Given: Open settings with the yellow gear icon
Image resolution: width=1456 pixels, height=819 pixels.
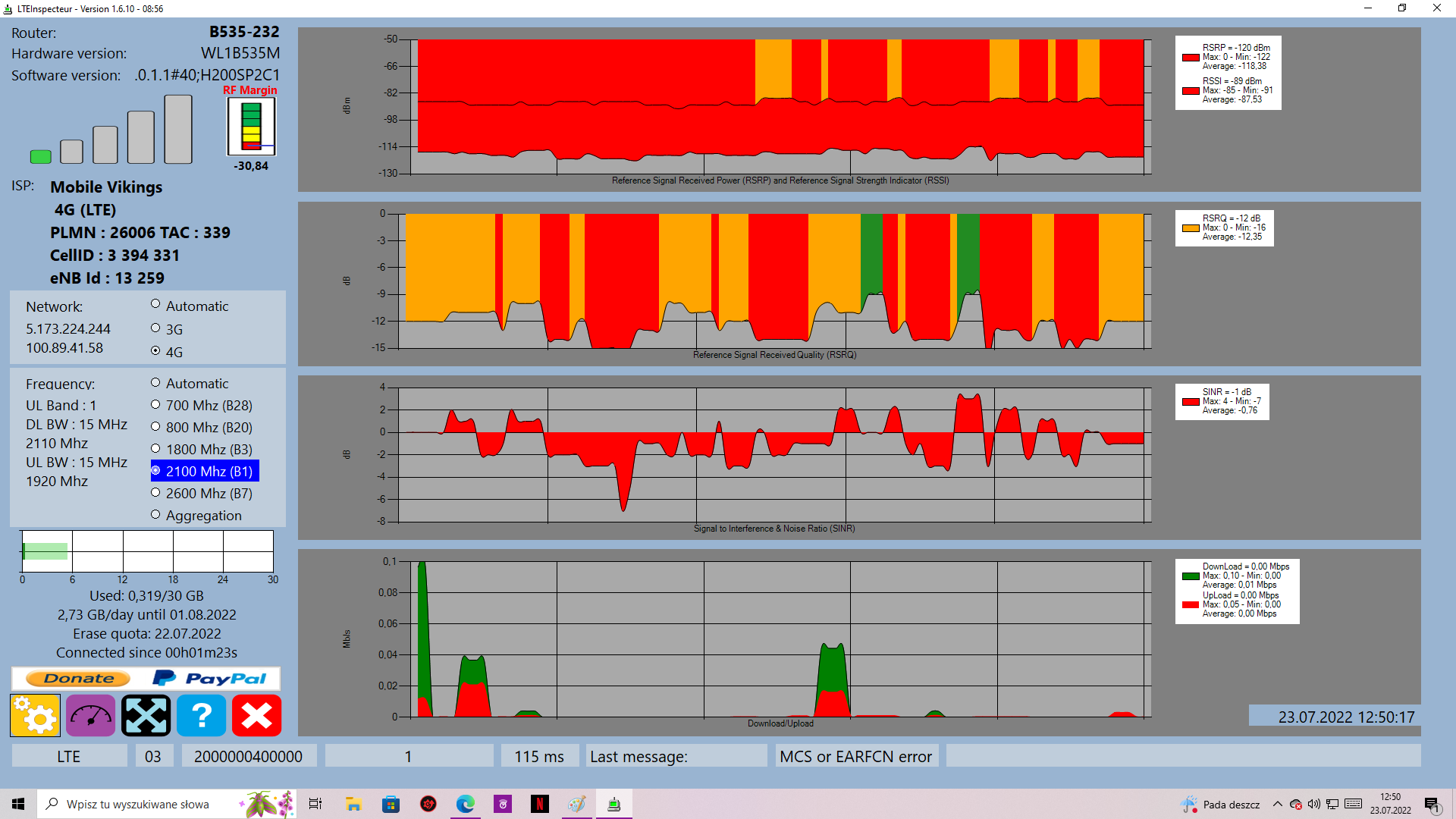Looking at the screenshot, I should coord(35,715).
